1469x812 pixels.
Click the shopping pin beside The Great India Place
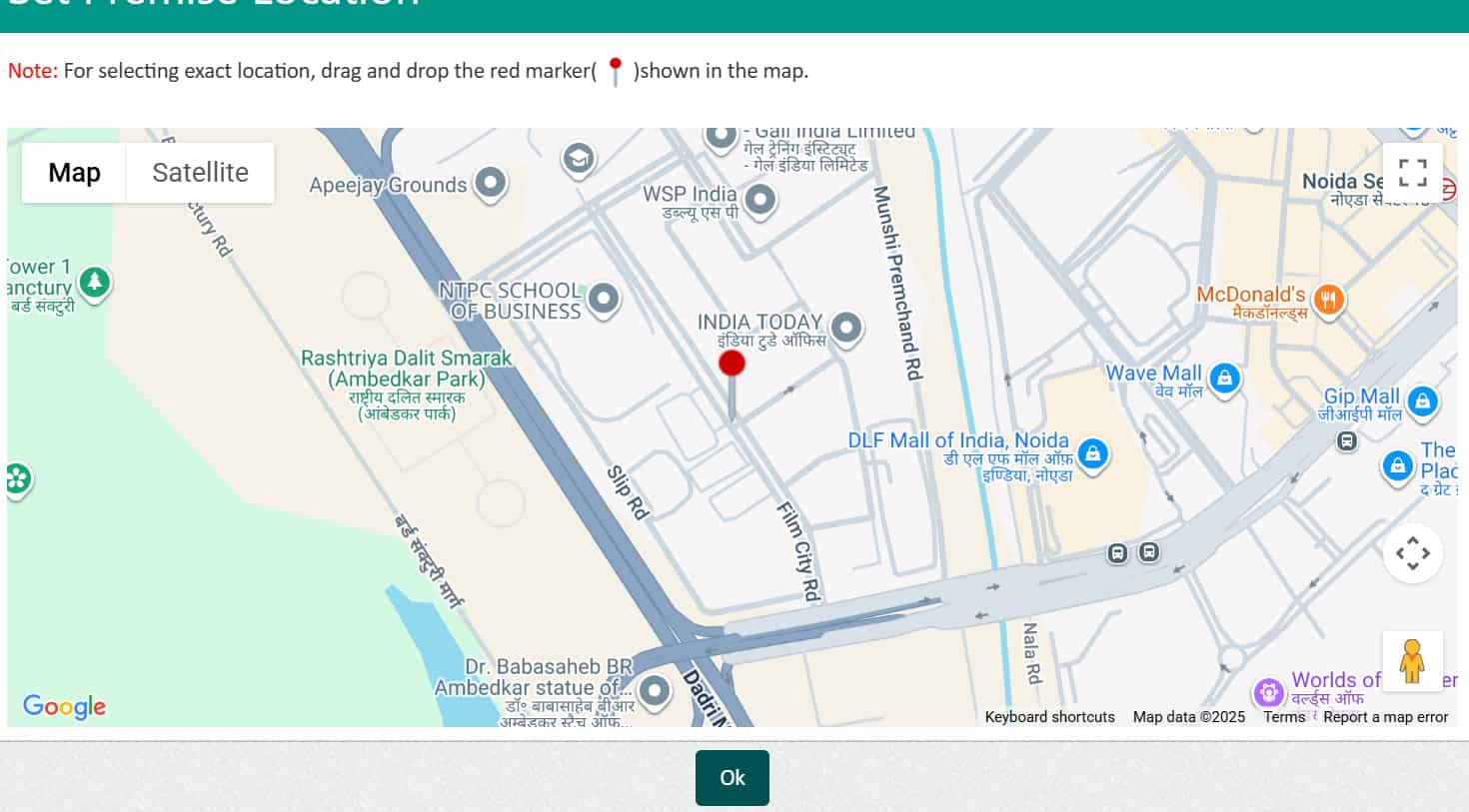pos(1397,466)
